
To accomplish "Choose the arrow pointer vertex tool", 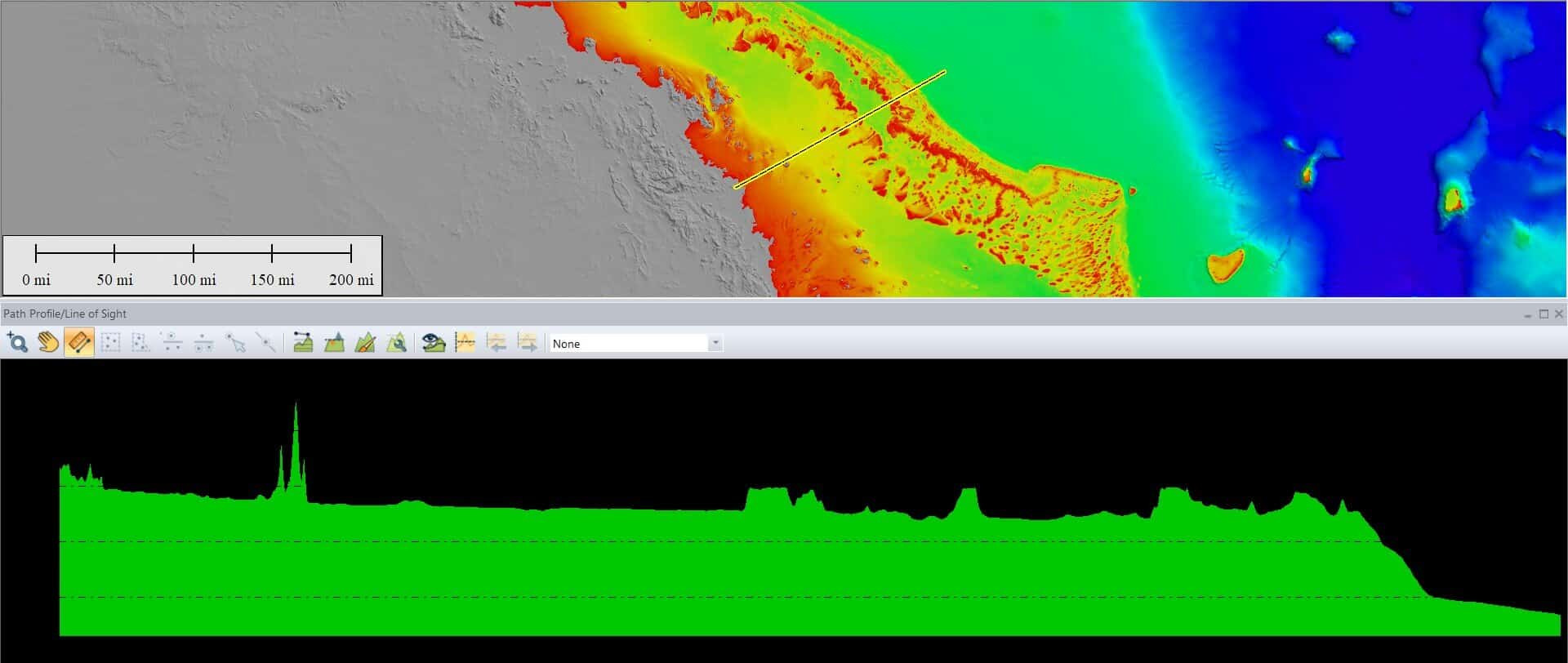I will pyautogui.click(x=235, y=343).
